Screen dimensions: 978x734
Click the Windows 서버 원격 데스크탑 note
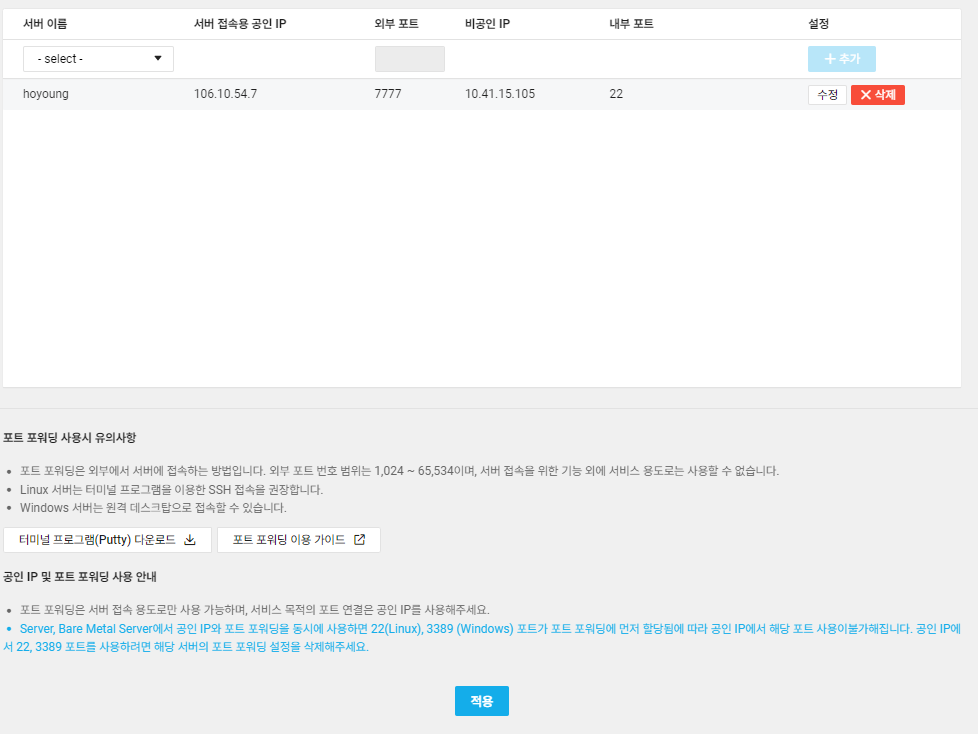tap(153, 508)
